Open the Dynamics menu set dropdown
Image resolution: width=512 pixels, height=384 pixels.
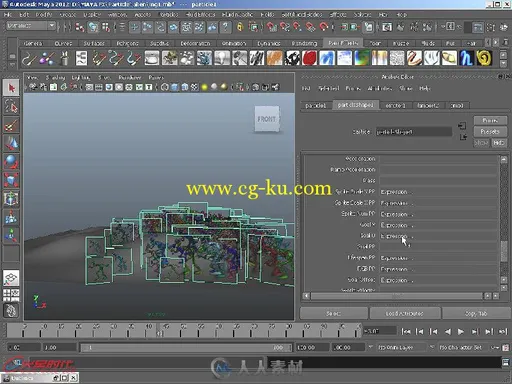pos(31,26)
